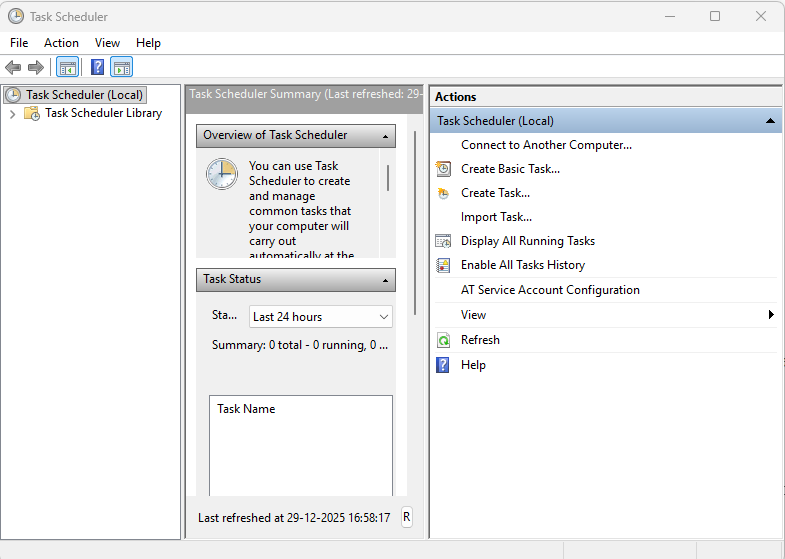Screen dimensions: 785x559
Task: Click the blue Help icon in the toolbar
Action: (x=97, y=67)
